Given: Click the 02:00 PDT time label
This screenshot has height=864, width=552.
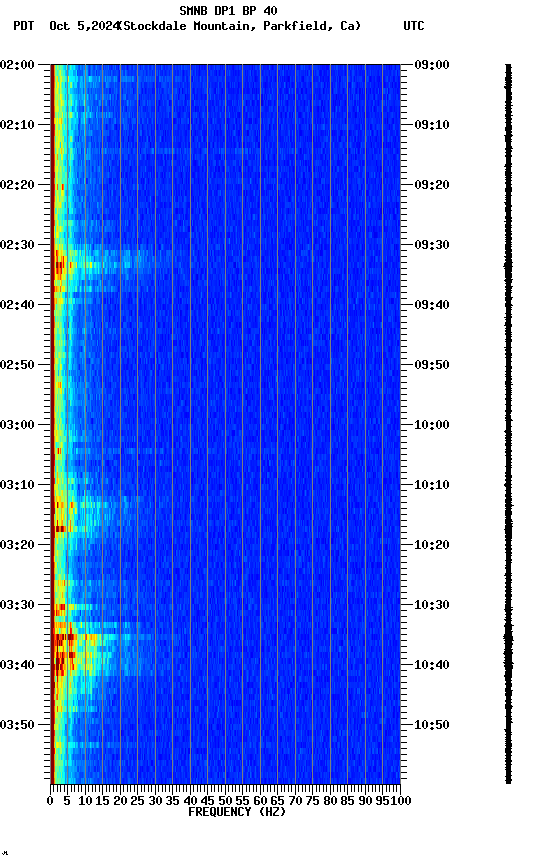Looking at the screenshot, I should (17, 65).
